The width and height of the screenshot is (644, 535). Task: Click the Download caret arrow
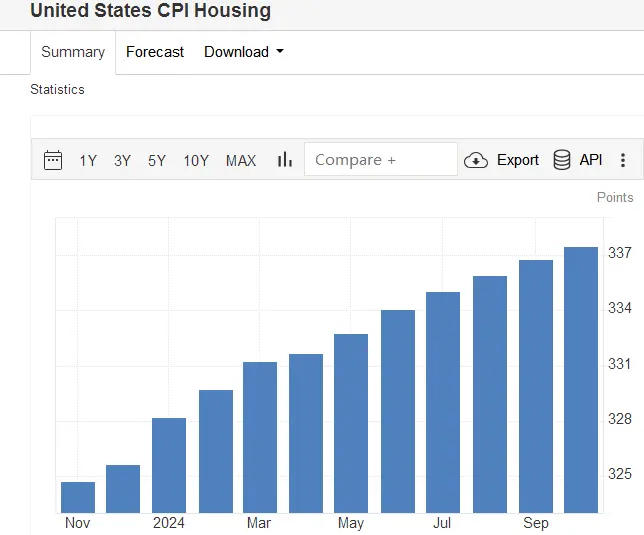click(x=280, y=51)
